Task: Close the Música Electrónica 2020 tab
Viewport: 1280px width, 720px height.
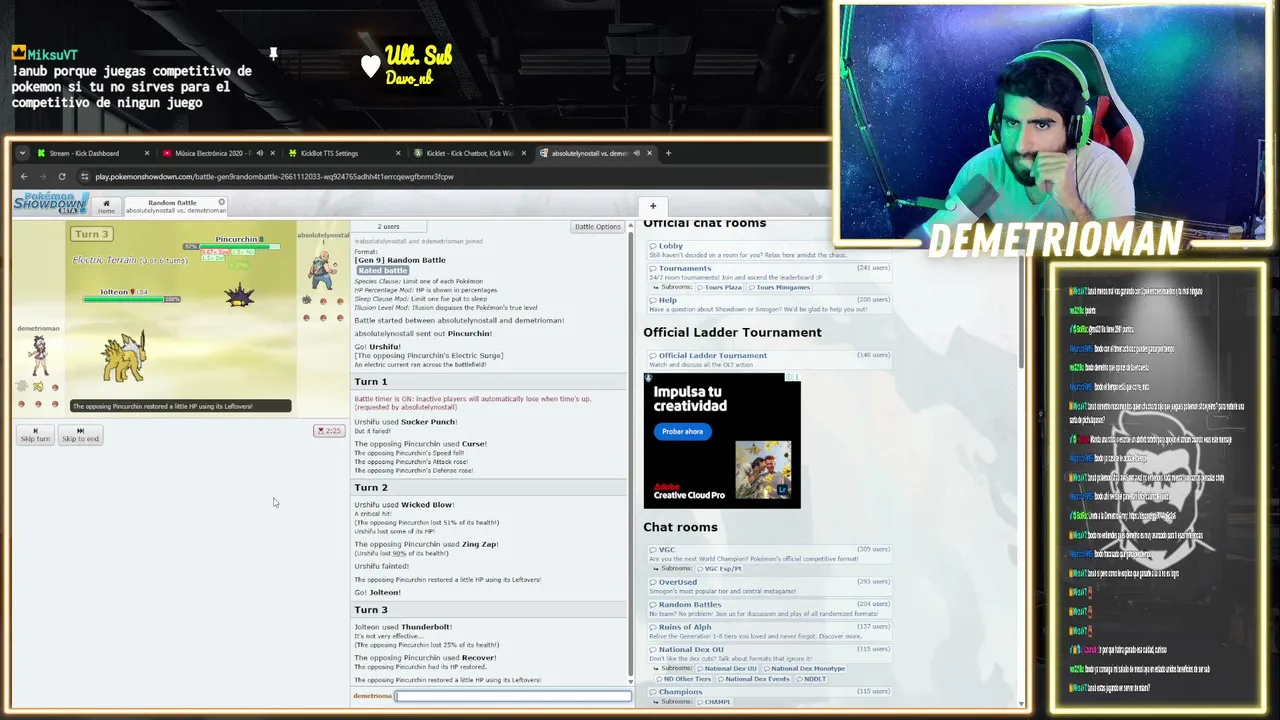Action: point(272,153)
